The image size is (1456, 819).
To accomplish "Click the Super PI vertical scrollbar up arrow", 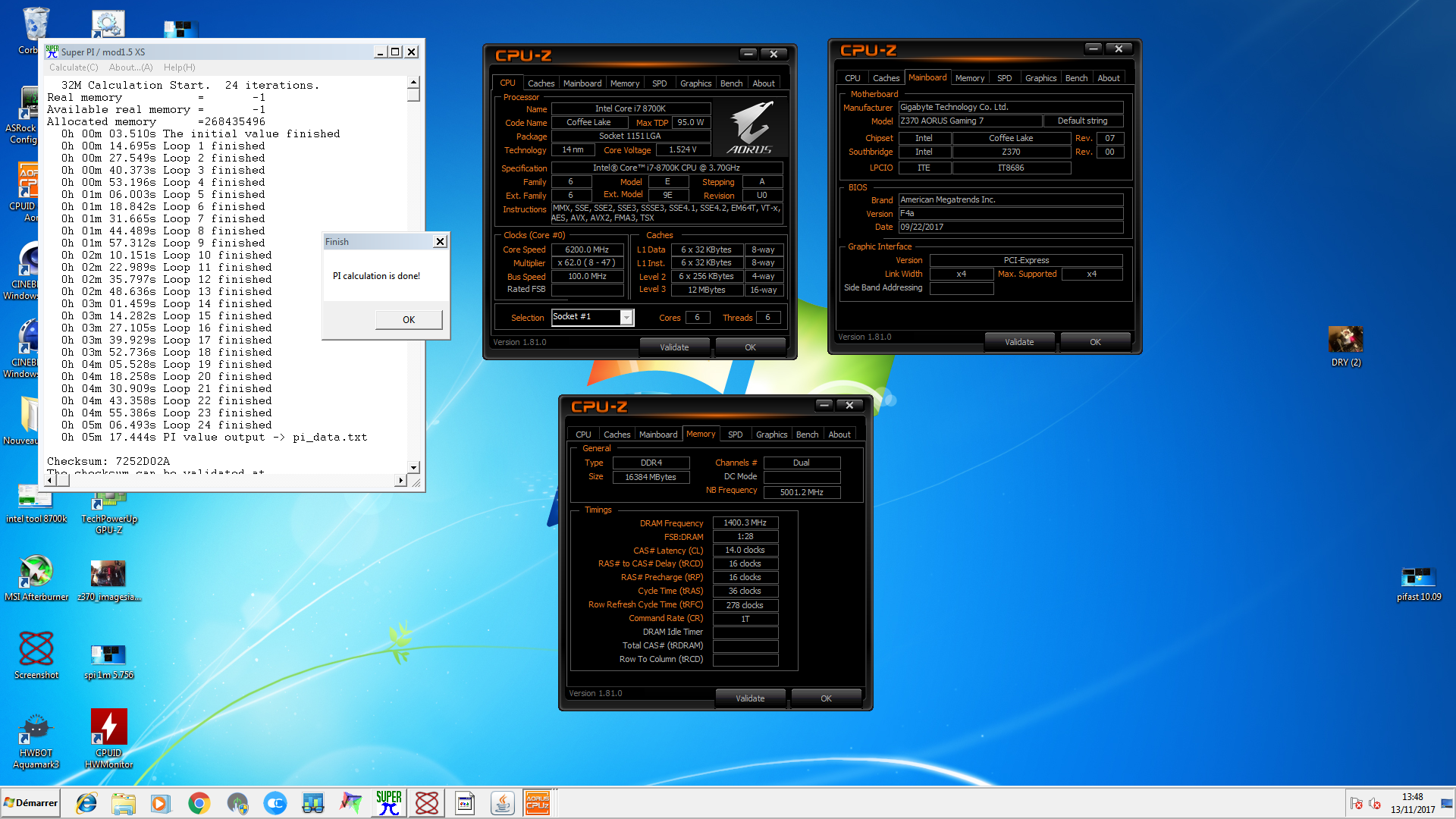I will pos(413,82).
